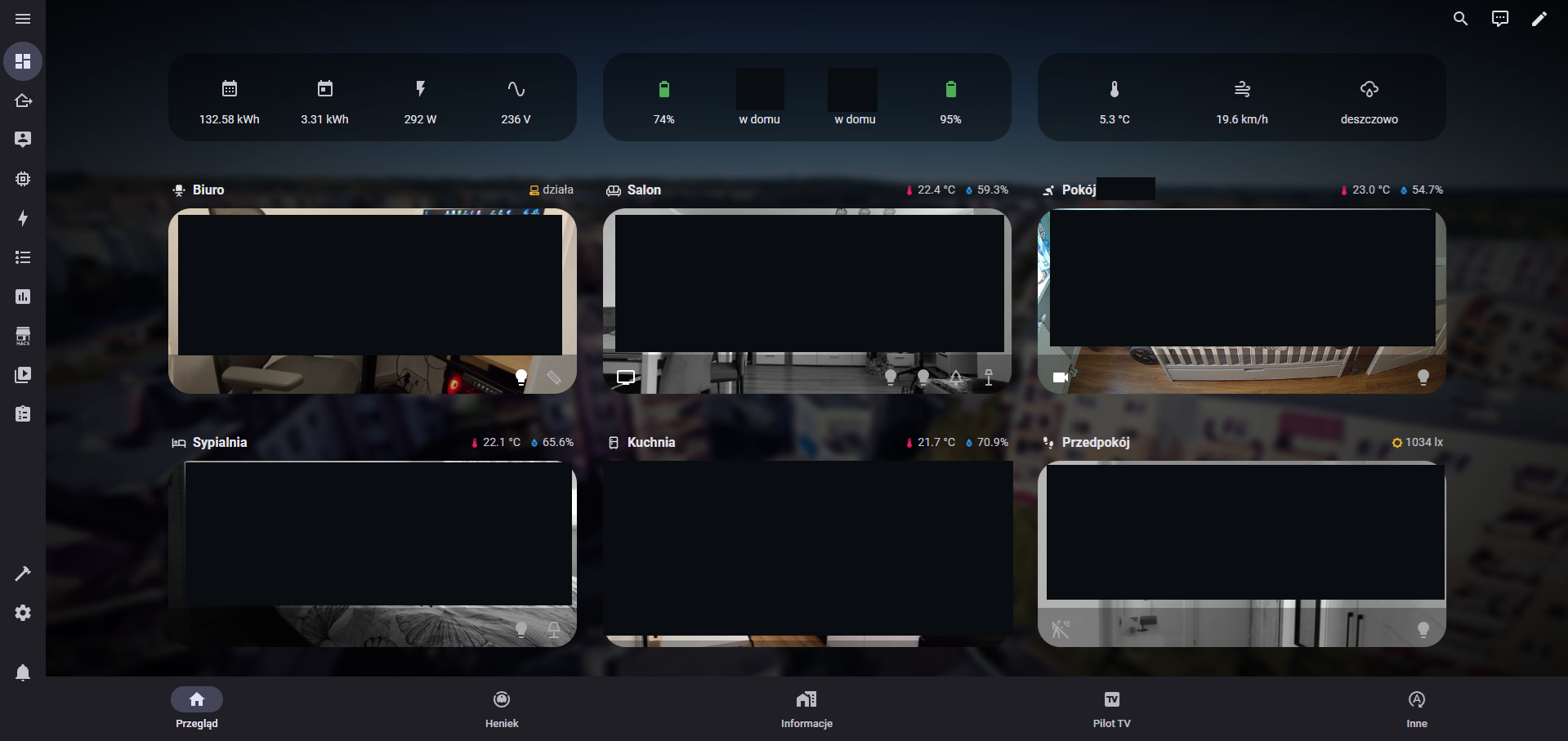Open the person badge sidebar panel
The height and width of the screenshot is (741, 1568).
click(x=23, y=140)
